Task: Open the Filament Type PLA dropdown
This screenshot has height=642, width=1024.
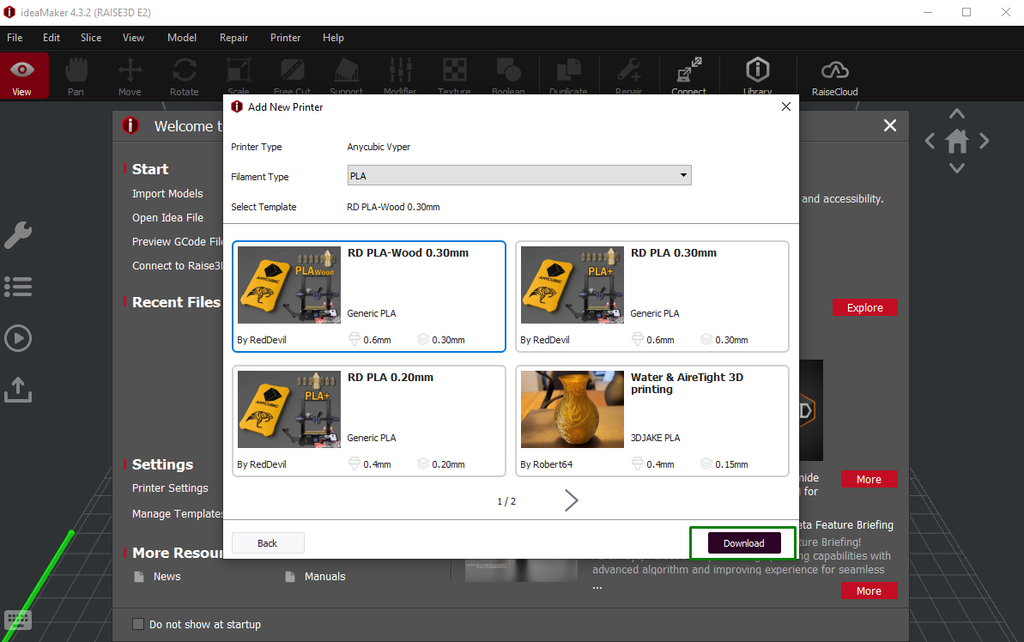Action: (519, 176)
